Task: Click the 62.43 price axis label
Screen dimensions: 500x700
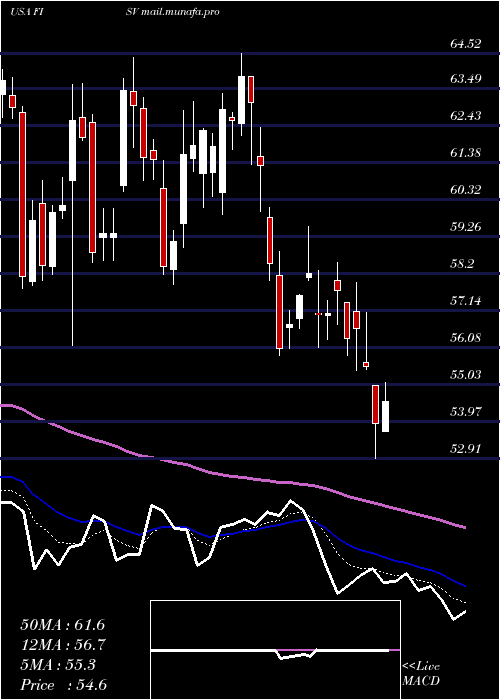Action: 466,116
